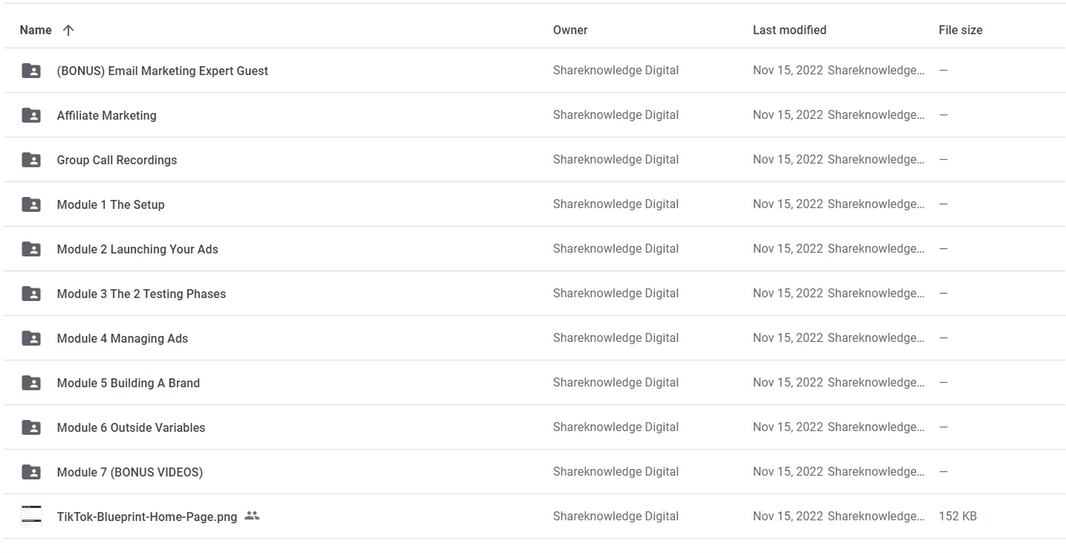Image resolution: width=1066 pixels, height=553 pixels.
Task: Click the shared folder icon for Affiliate Marketing
Action: tap(31, 116)
